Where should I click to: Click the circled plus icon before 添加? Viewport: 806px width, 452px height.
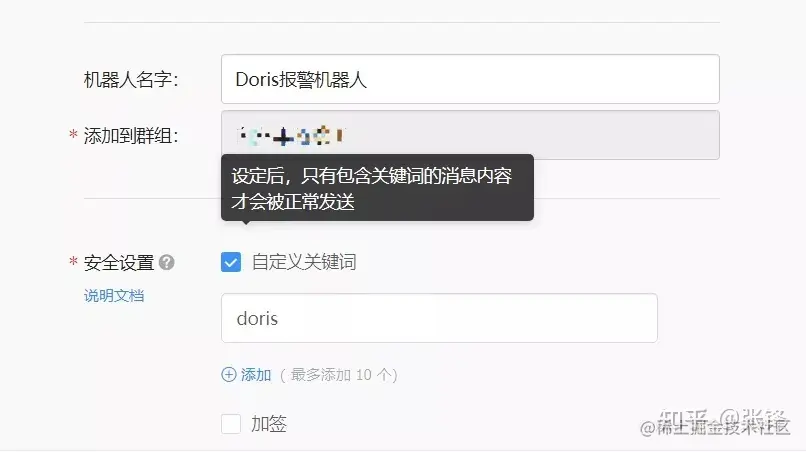[x=229, y=374]
